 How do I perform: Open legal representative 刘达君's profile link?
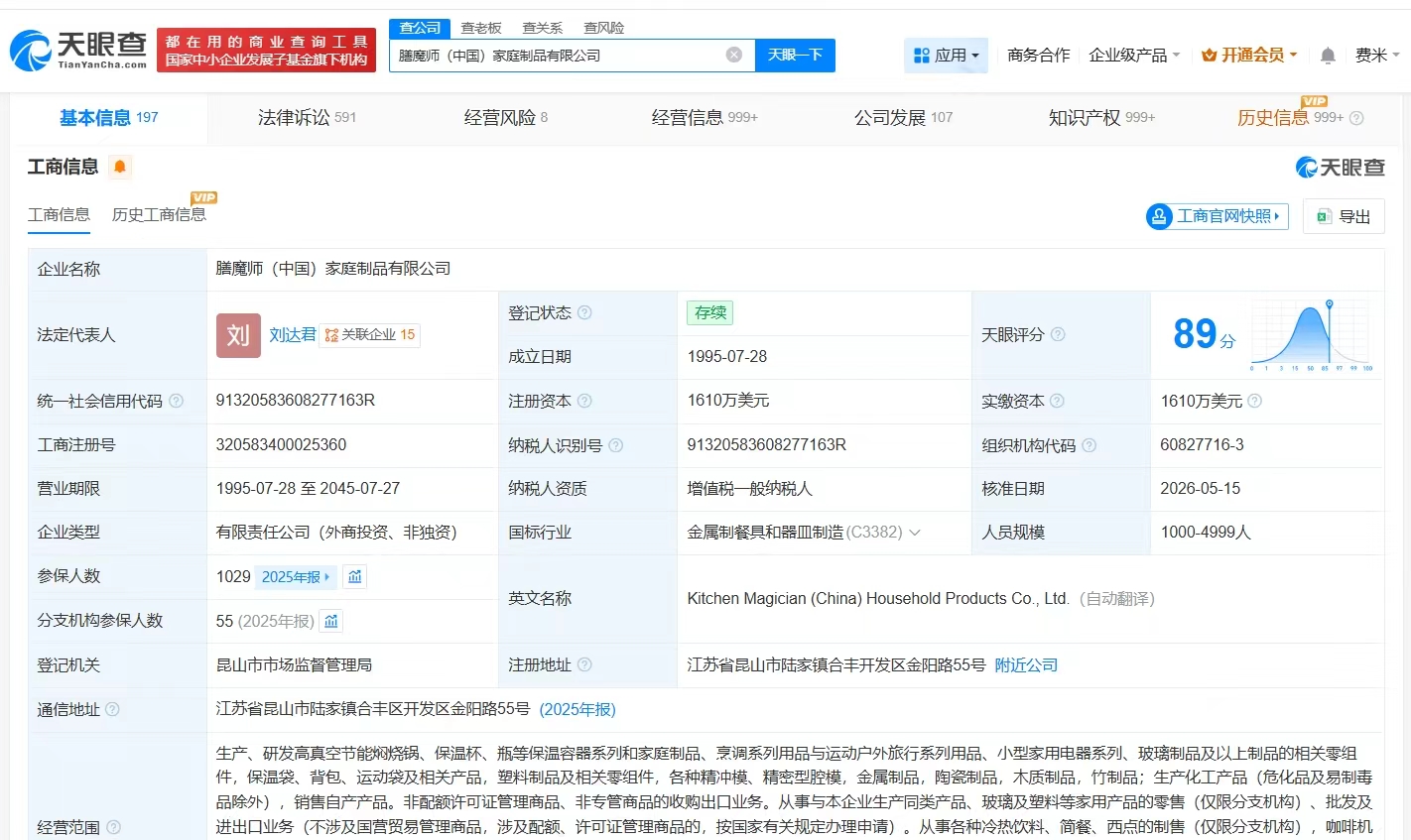[x=293, y=335]
